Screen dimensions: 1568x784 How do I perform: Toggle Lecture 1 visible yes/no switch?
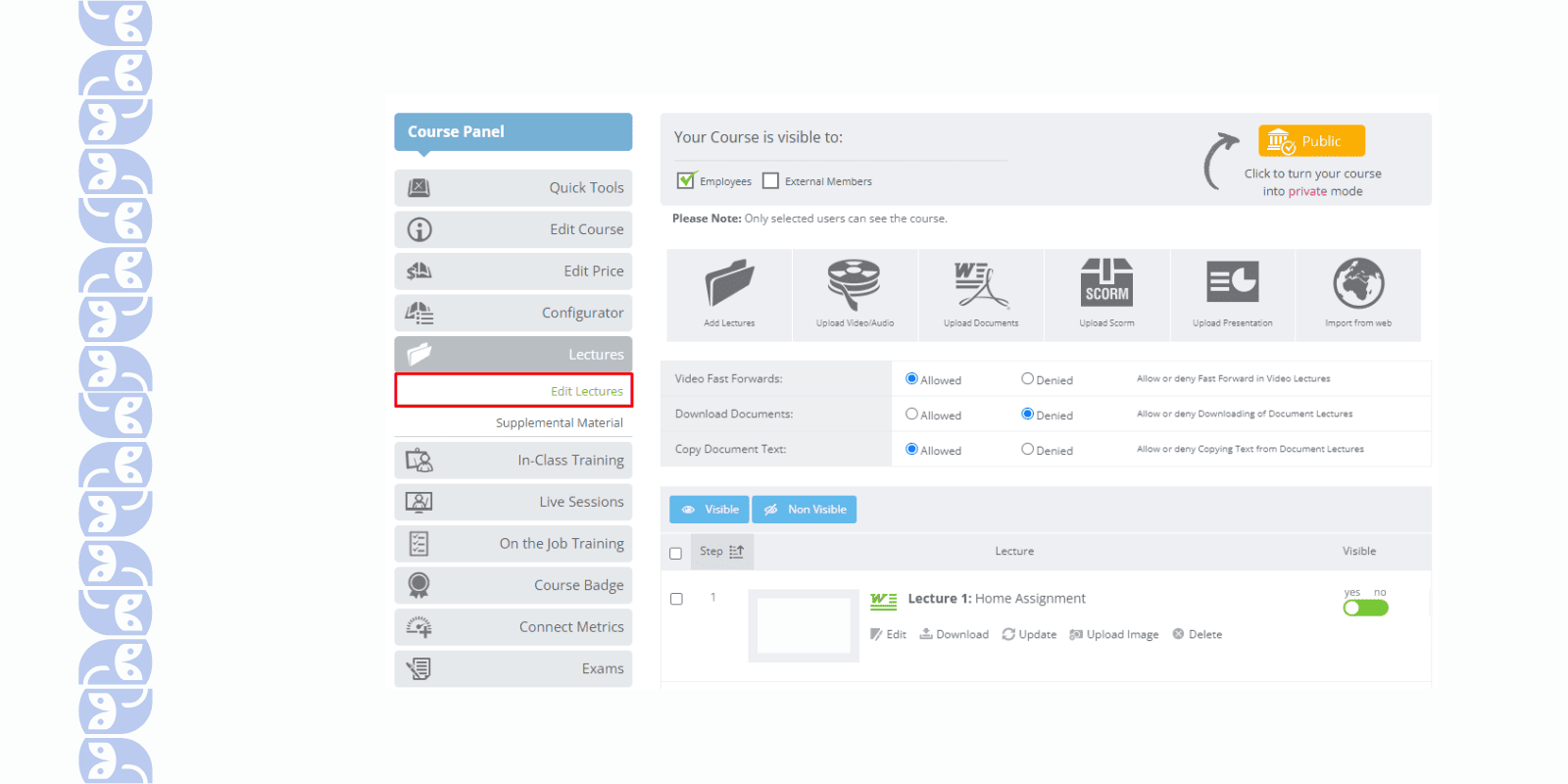pos(1365,608)
